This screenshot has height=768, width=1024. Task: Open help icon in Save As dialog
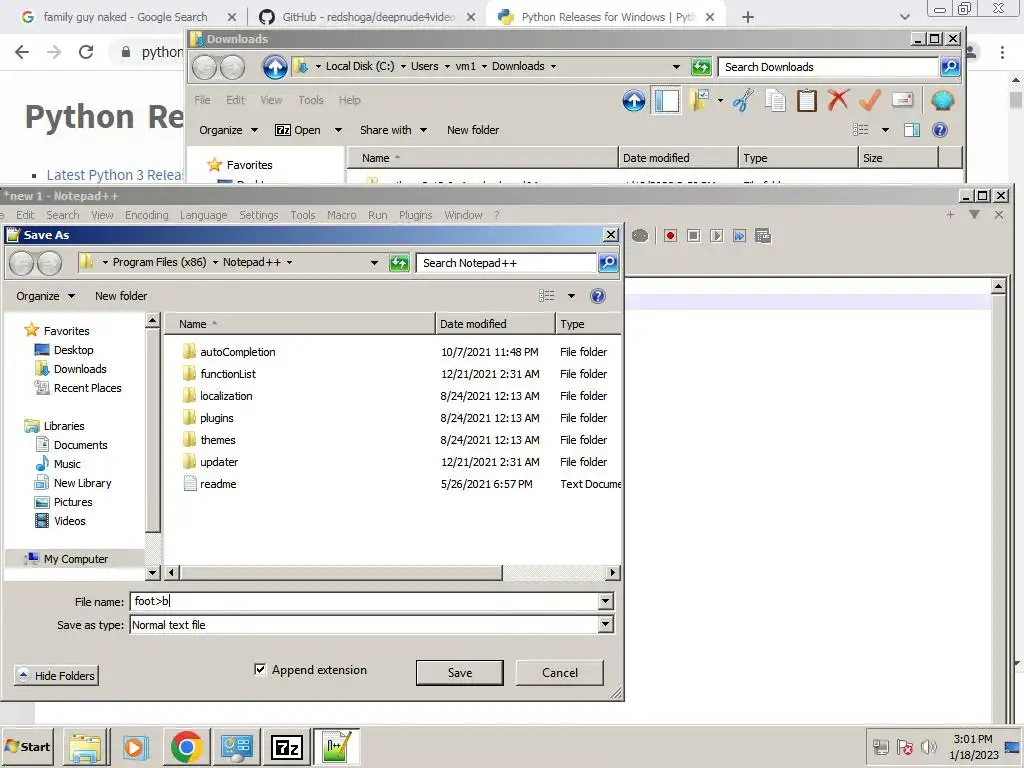click(598, 296)
